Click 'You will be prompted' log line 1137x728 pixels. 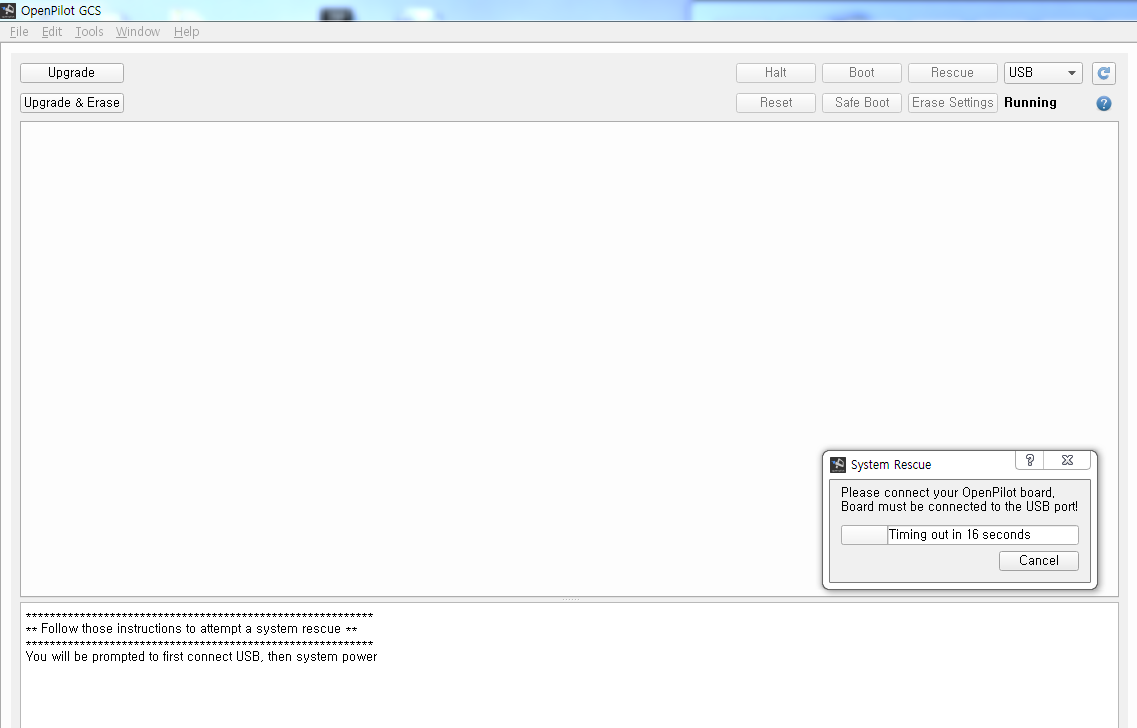pyautogui.click(x=202, y=656)
